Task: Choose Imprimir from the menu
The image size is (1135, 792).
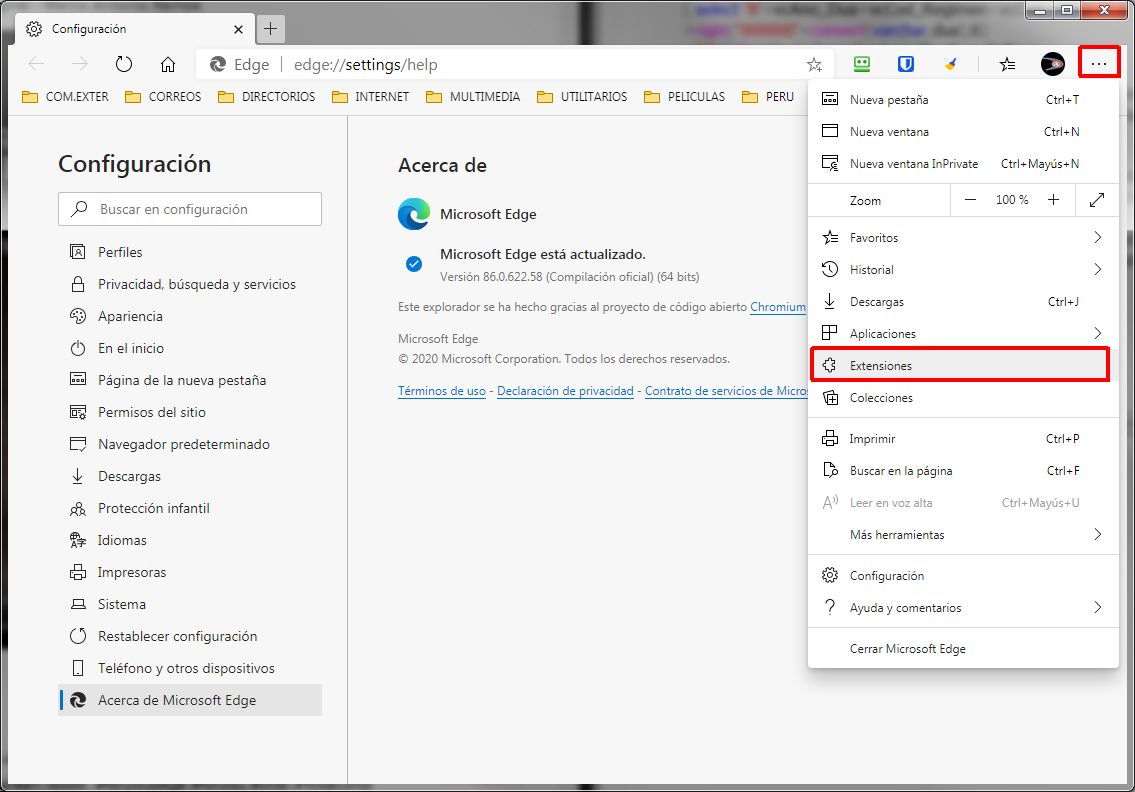Action: pyautogui.click(x=963, y=439)
